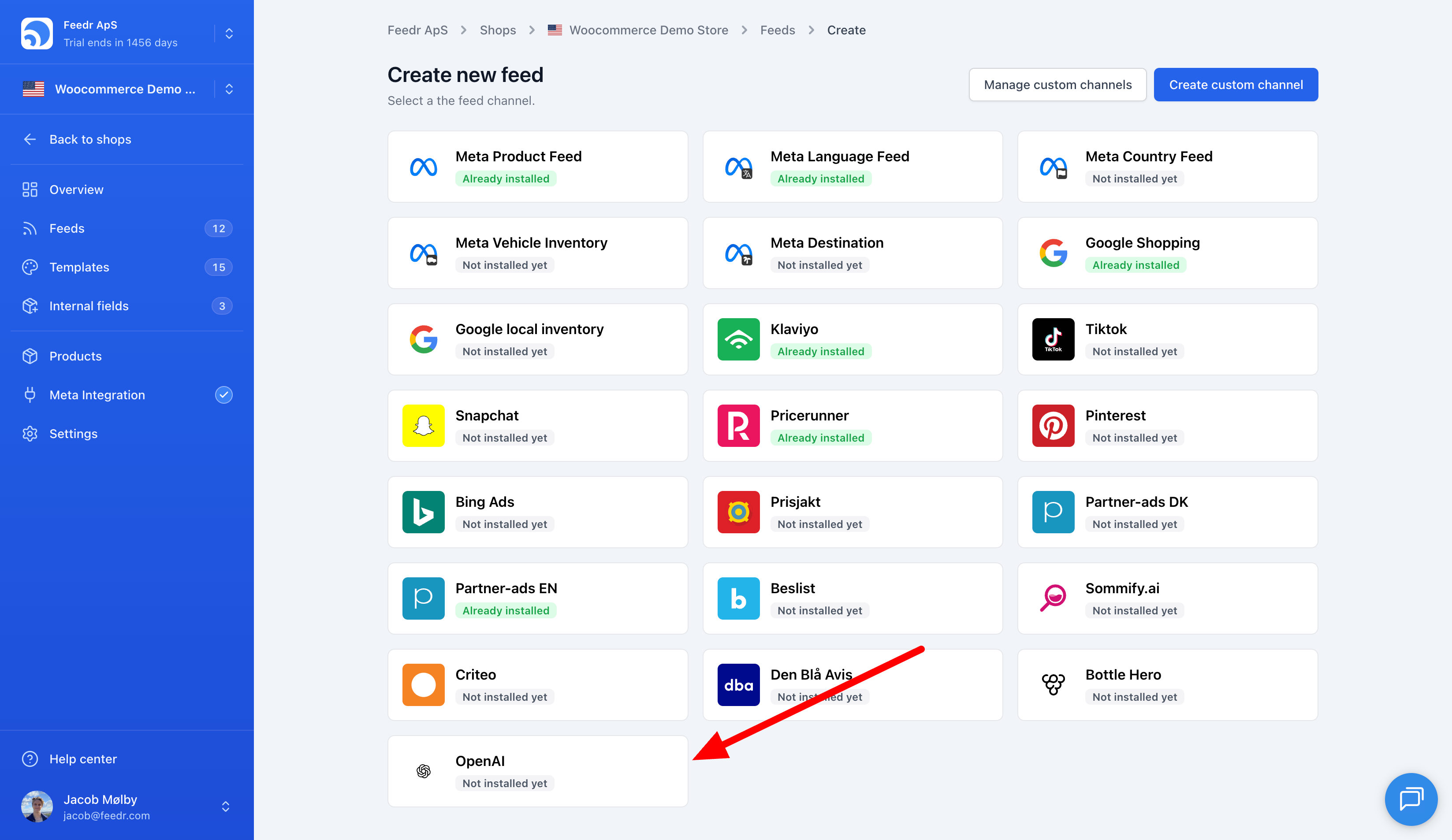The height and width of the screenshot is (840, 1452).
Task: Click Already installed under Google Shopping
Action: tap(1135, 265)
